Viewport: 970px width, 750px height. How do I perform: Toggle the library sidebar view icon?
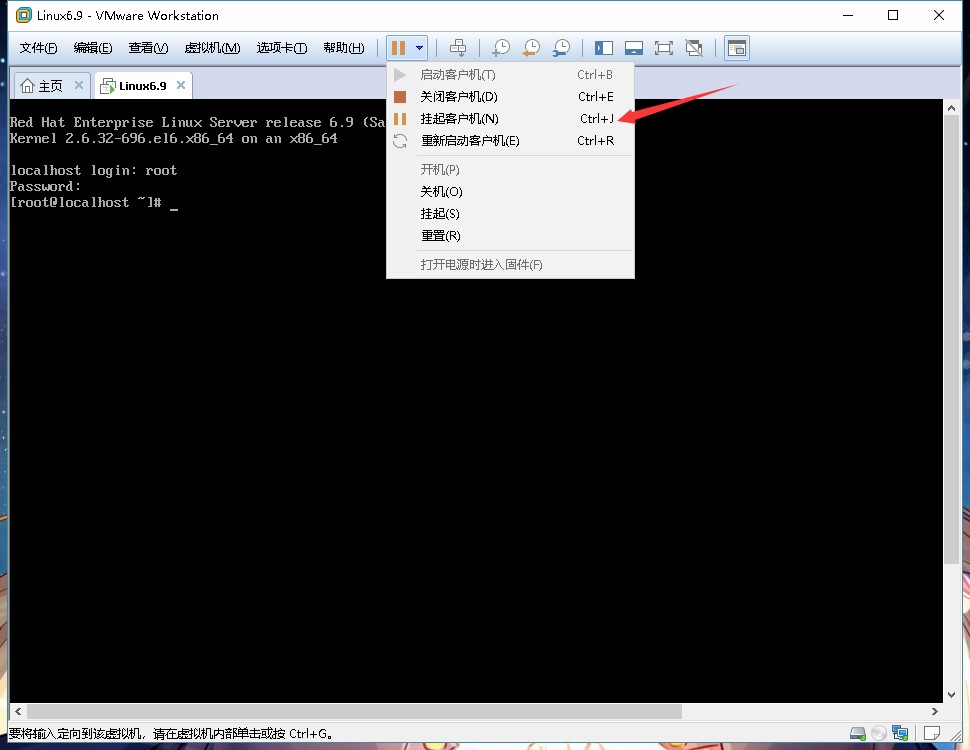pyautogui.click(x=604, y=48)
